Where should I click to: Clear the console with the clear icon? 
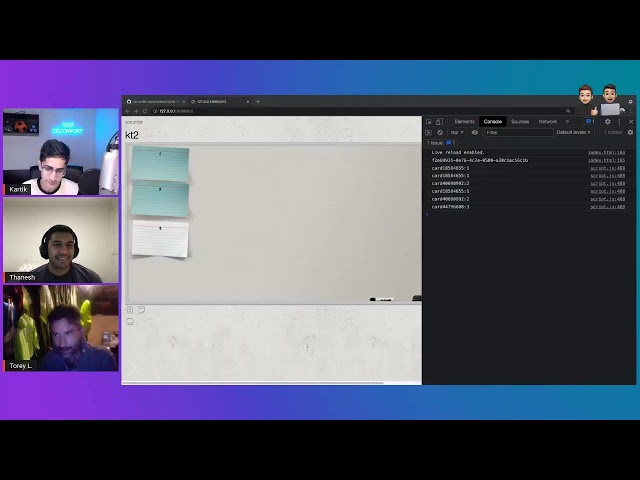(440, 133)
